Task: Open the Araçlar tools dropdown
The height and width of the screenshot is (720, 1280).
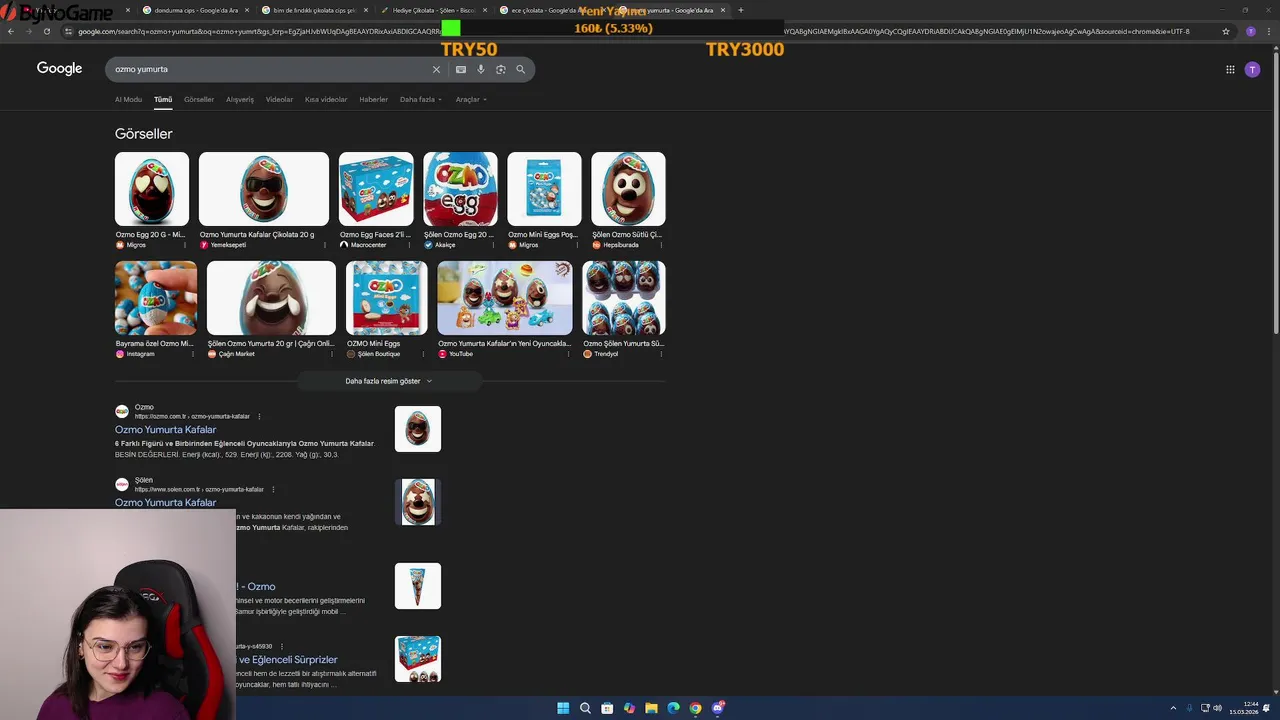Action: pyautogui.click(x=470, y=99)
